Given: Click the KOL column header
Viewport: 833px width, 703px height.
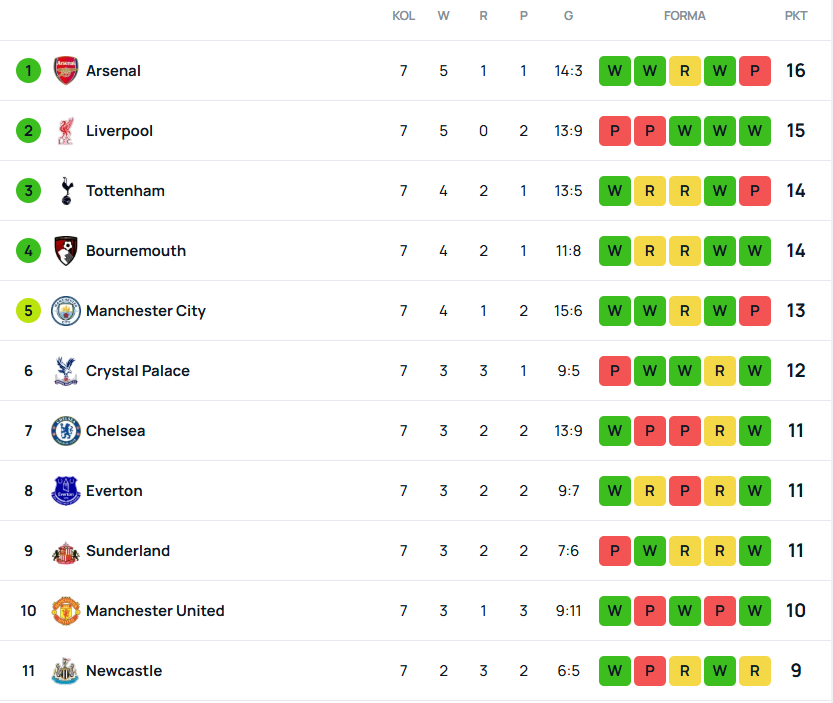Looking at the screenshot, I should (403, 16).
